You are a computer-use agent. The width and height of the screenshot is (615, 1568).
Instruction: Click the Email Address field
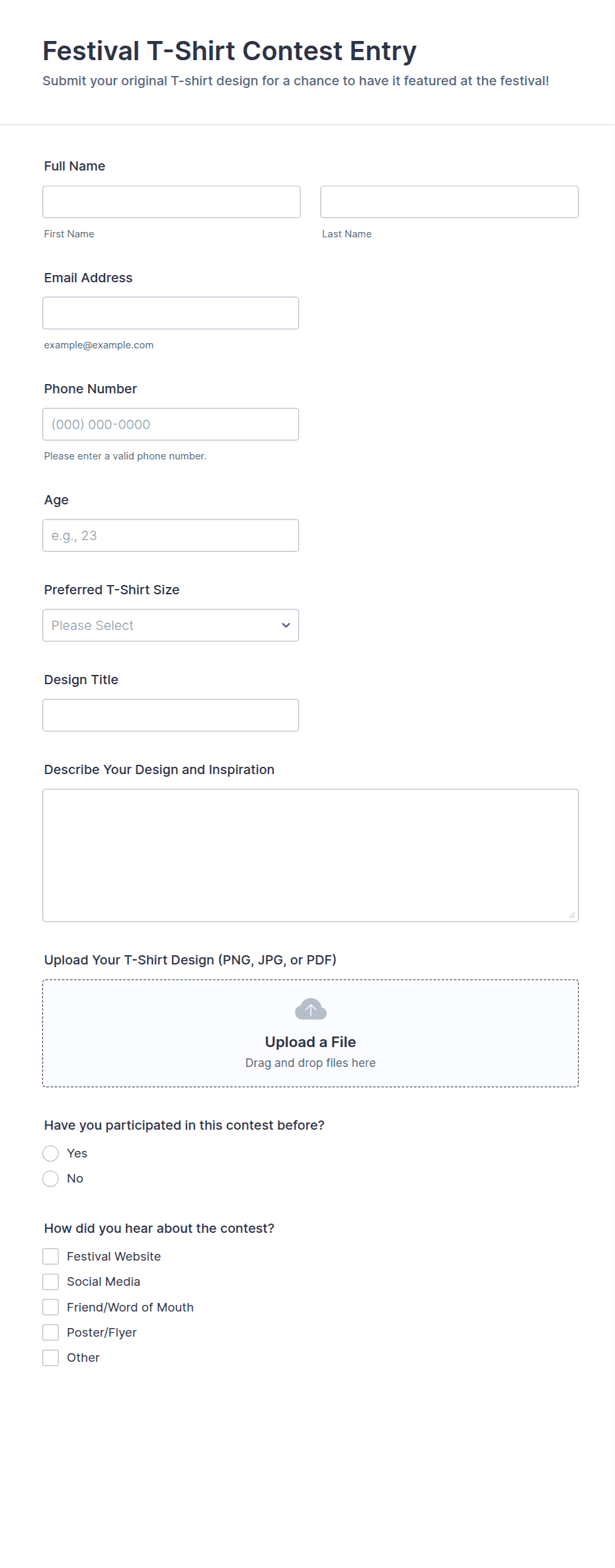pos(170,313)
